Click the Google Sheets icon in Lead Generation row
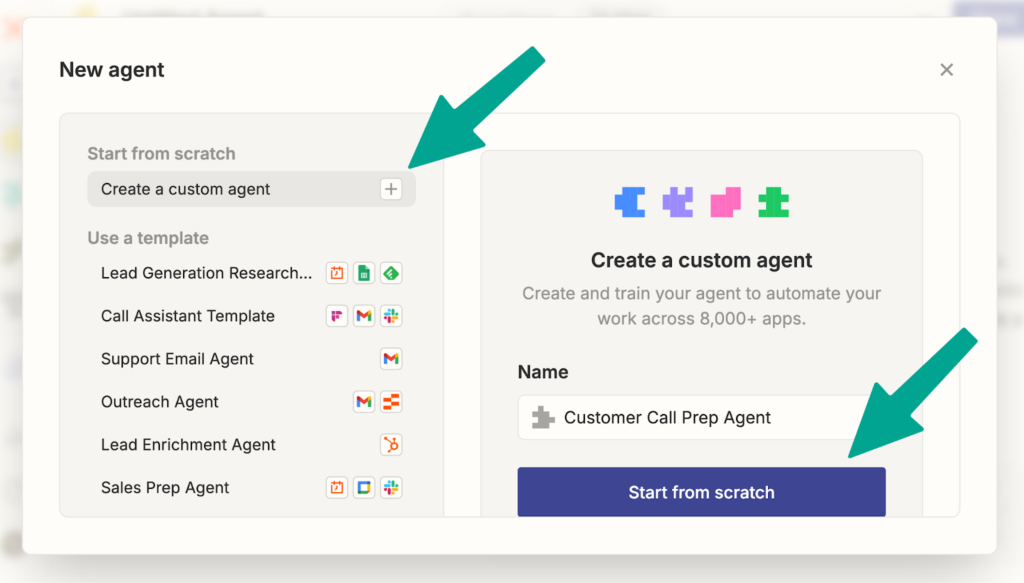 point(364,273)
